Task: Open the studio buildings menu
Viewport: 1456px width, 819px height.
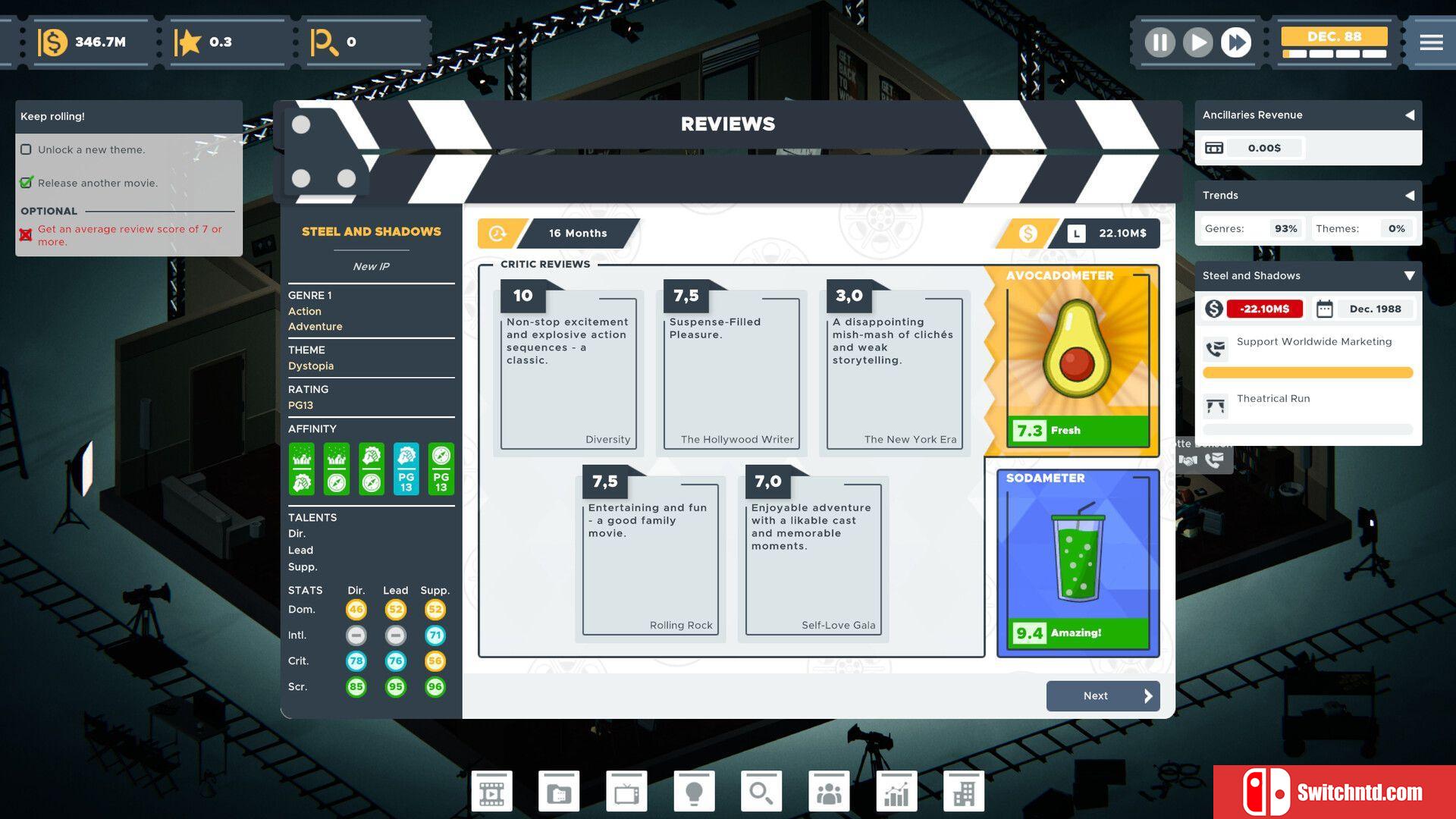Action: tap(964, 793)
